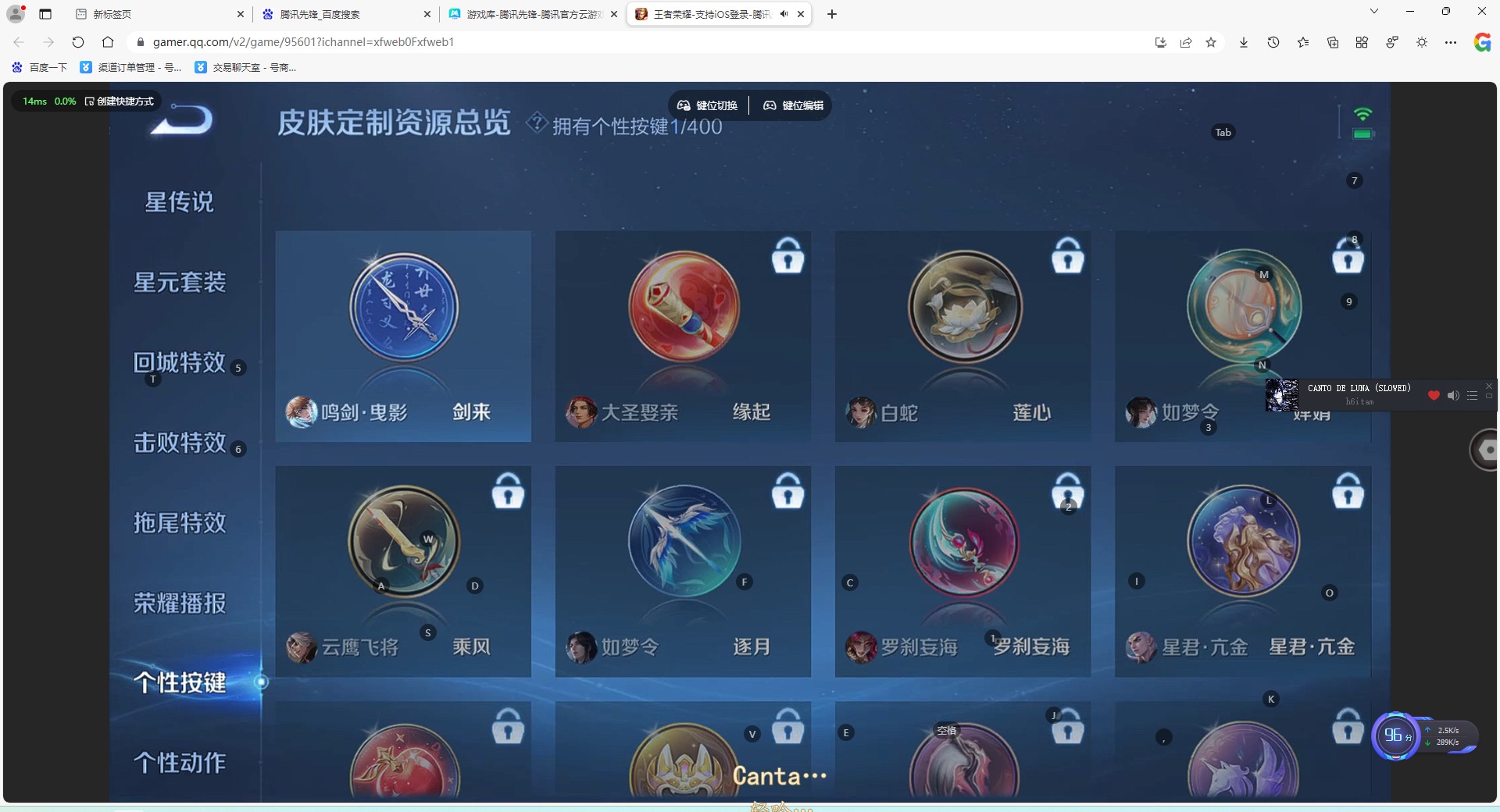Toggle the bookmark star in the address bar
The width and height of the screenshot is (1500, 812).
(1211, 42)
